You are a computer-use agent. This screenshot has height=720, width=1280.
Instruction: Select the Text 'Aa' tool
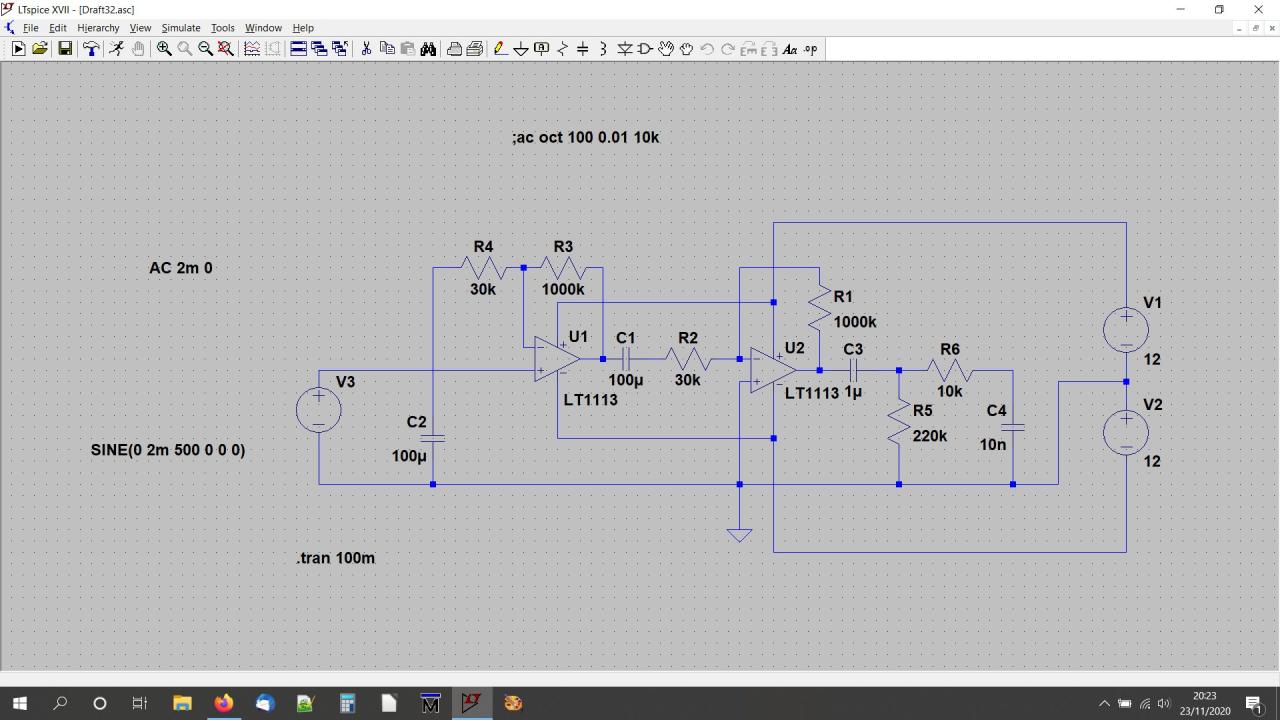[790, 49]
